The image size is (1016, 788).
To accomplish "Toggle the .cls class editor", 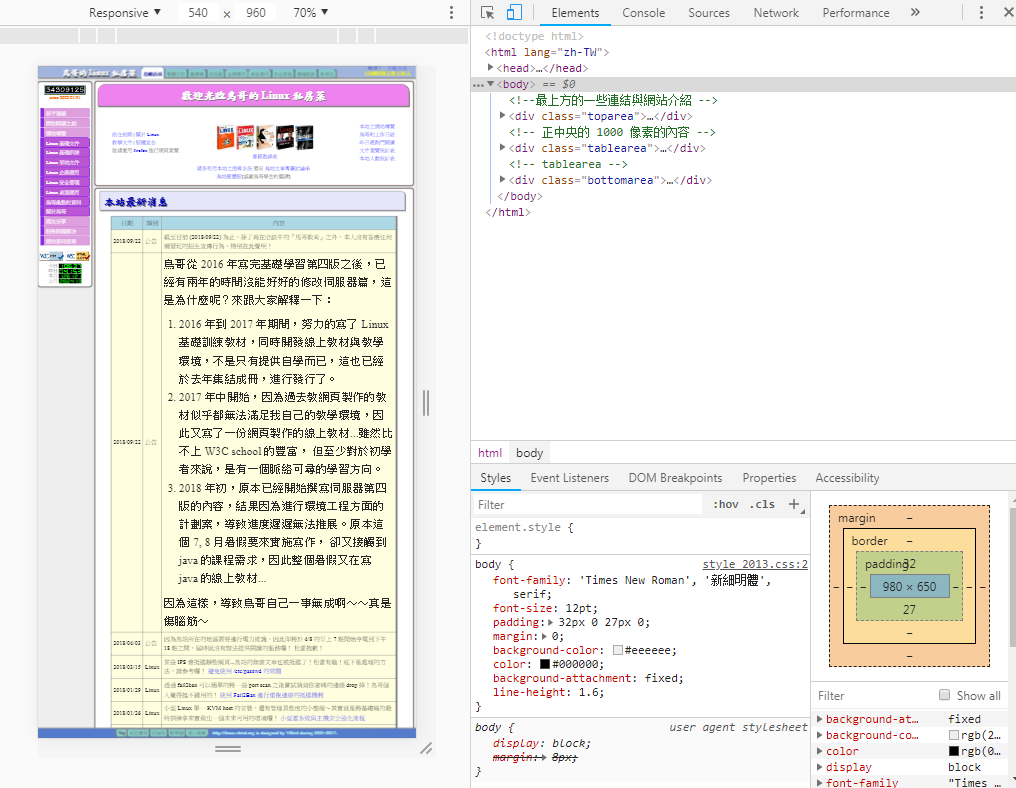I will click(x=762, y=505).
